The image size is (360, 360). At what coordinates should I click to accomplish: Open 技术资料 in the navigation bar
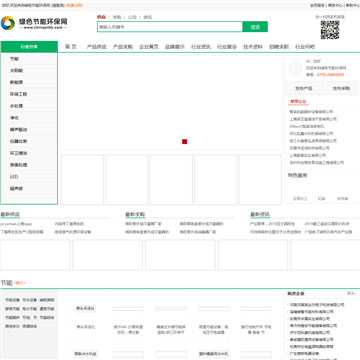253,47
